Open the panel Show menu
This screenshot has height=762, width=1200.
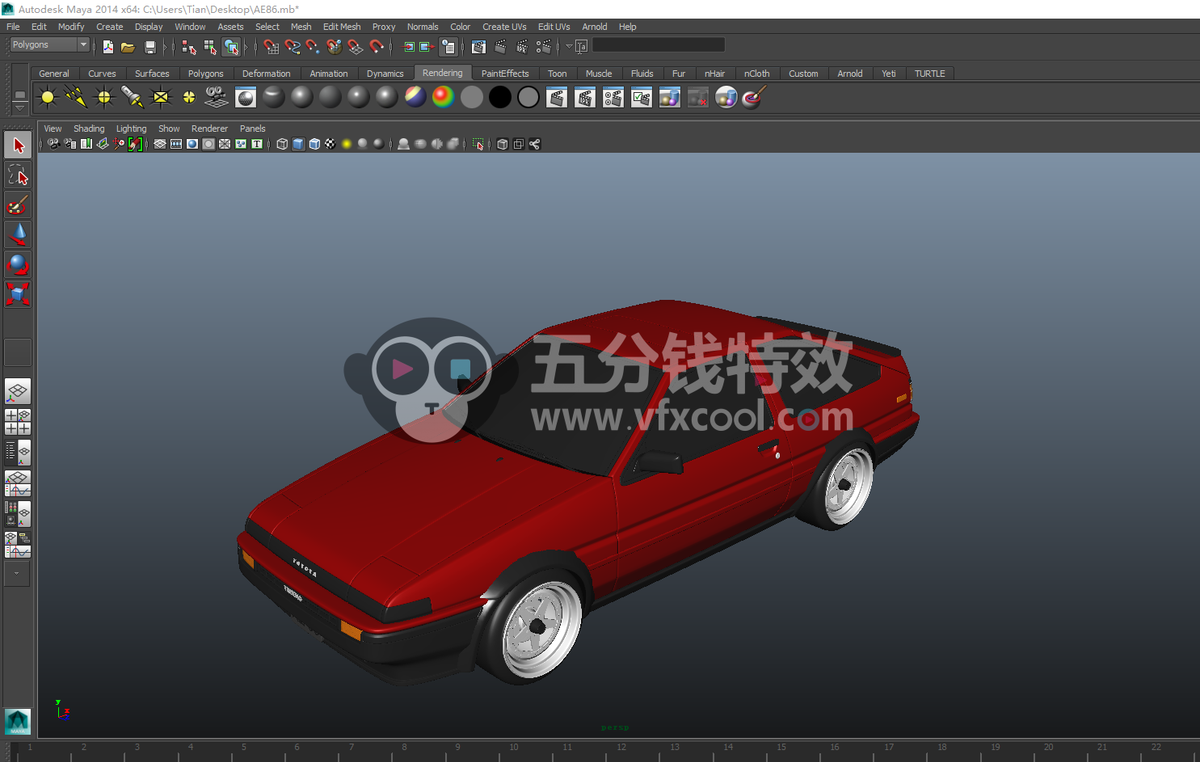coord(169,128)
